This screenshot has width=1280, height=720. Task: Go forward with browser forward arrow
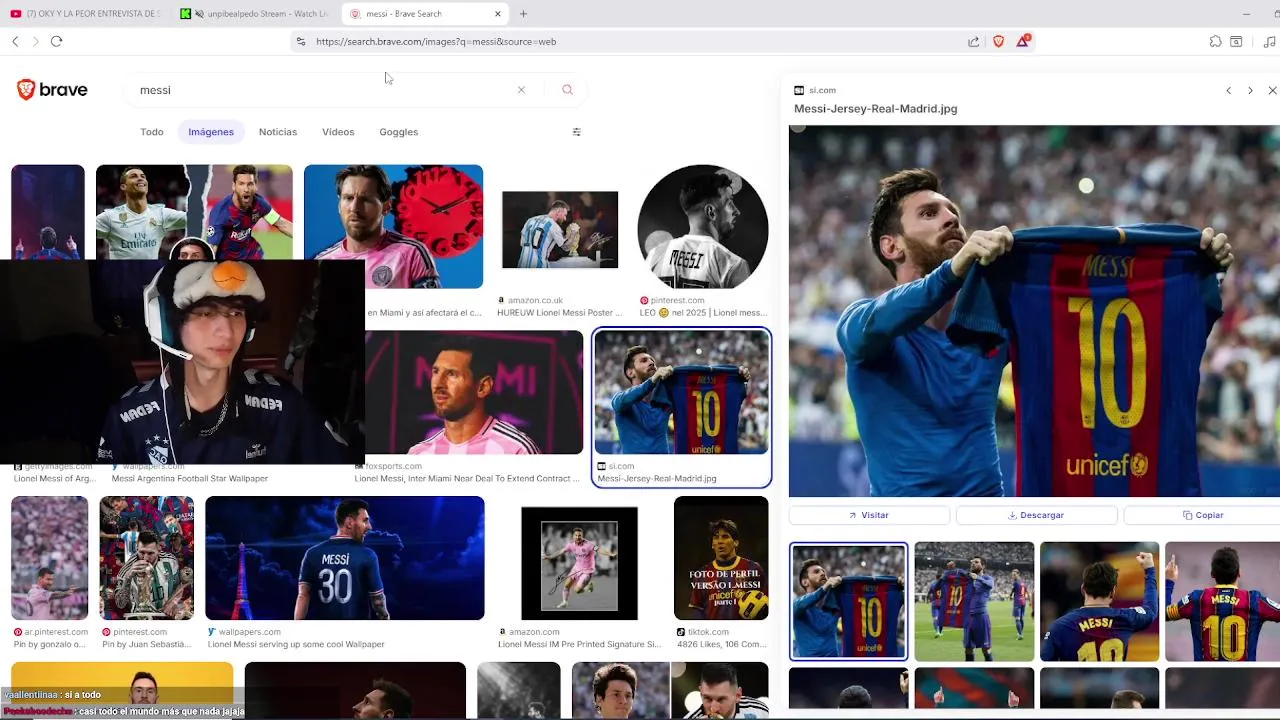[x=36, y=41]
